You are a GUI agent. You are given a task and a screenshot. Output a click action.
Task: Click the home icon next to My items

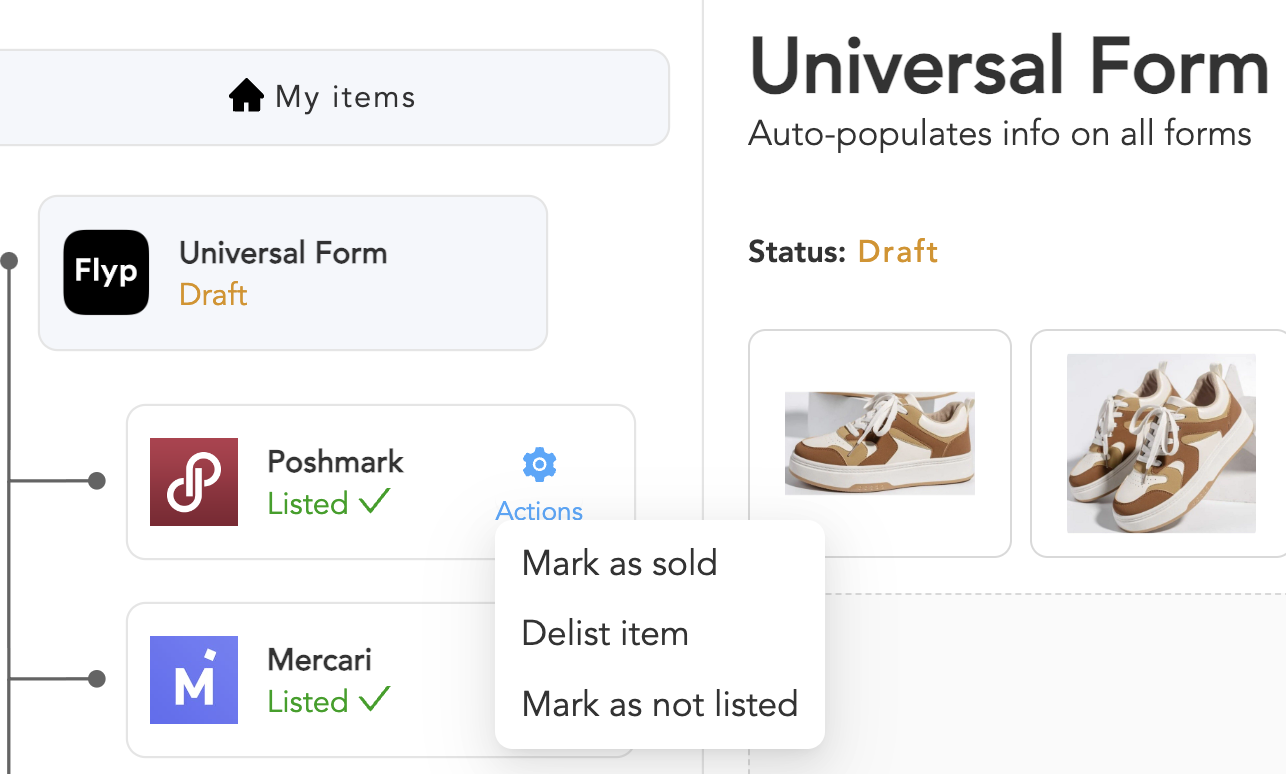tap(246, 95)
